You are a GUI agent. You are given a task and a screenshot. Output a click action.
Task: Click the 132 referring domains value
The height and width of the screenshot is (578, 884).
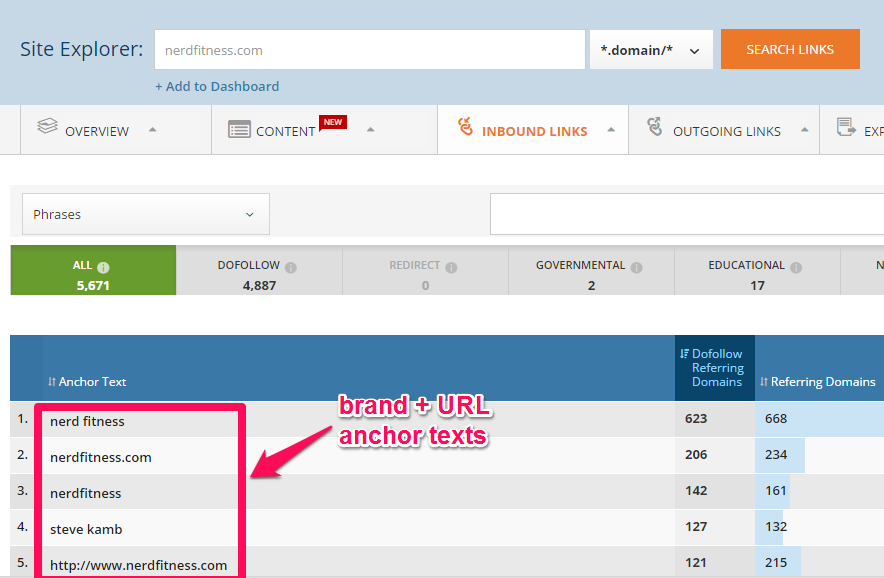coord(776,527)
